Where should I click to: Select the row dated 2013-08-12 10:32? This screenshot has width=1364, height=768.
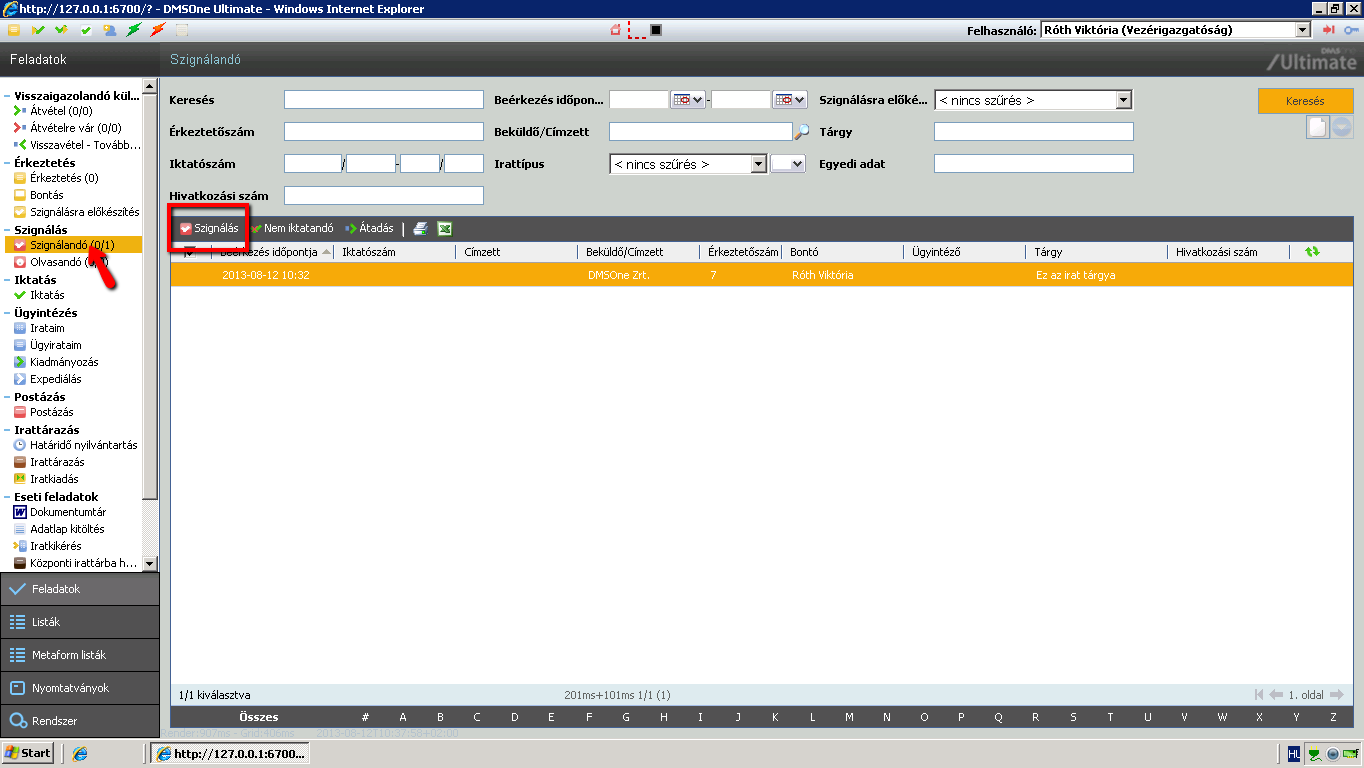[x=762, y=274]
